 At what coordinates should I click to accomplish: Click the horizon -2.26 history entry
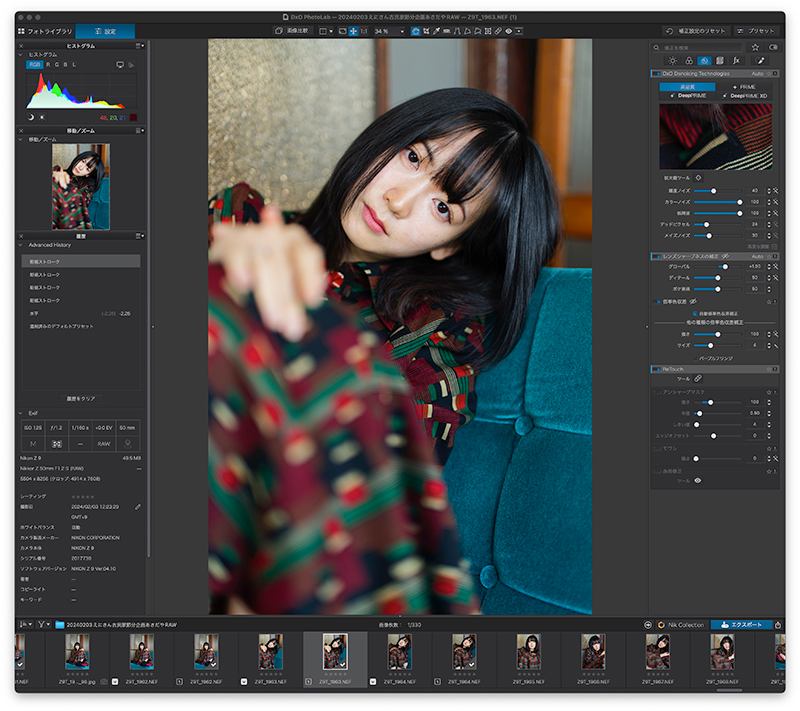pyautogui.click(x=81, y=314)
